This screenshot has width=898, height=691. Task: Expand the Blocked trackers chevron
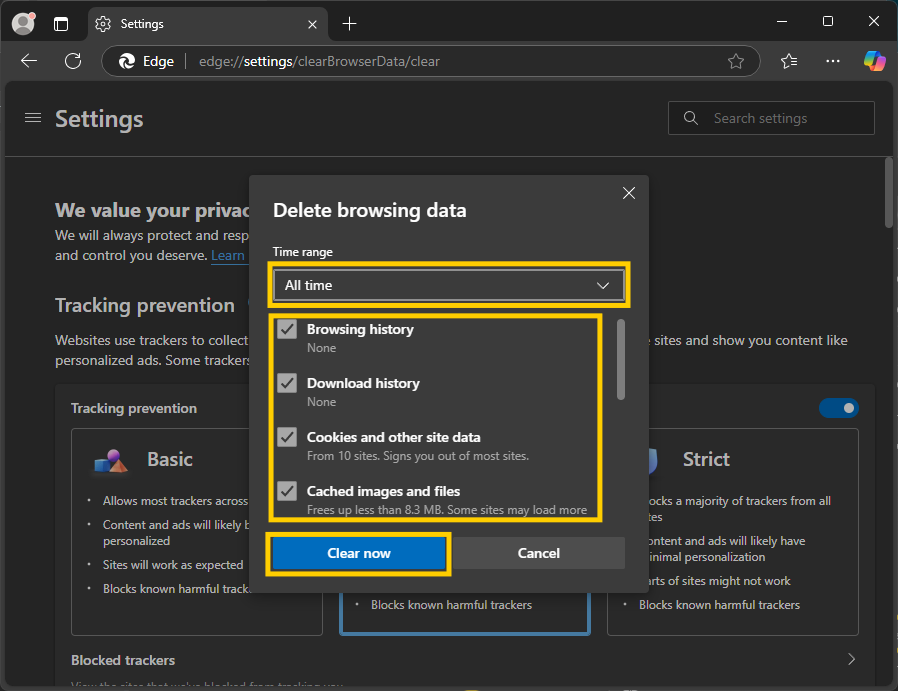pos(851,660)
